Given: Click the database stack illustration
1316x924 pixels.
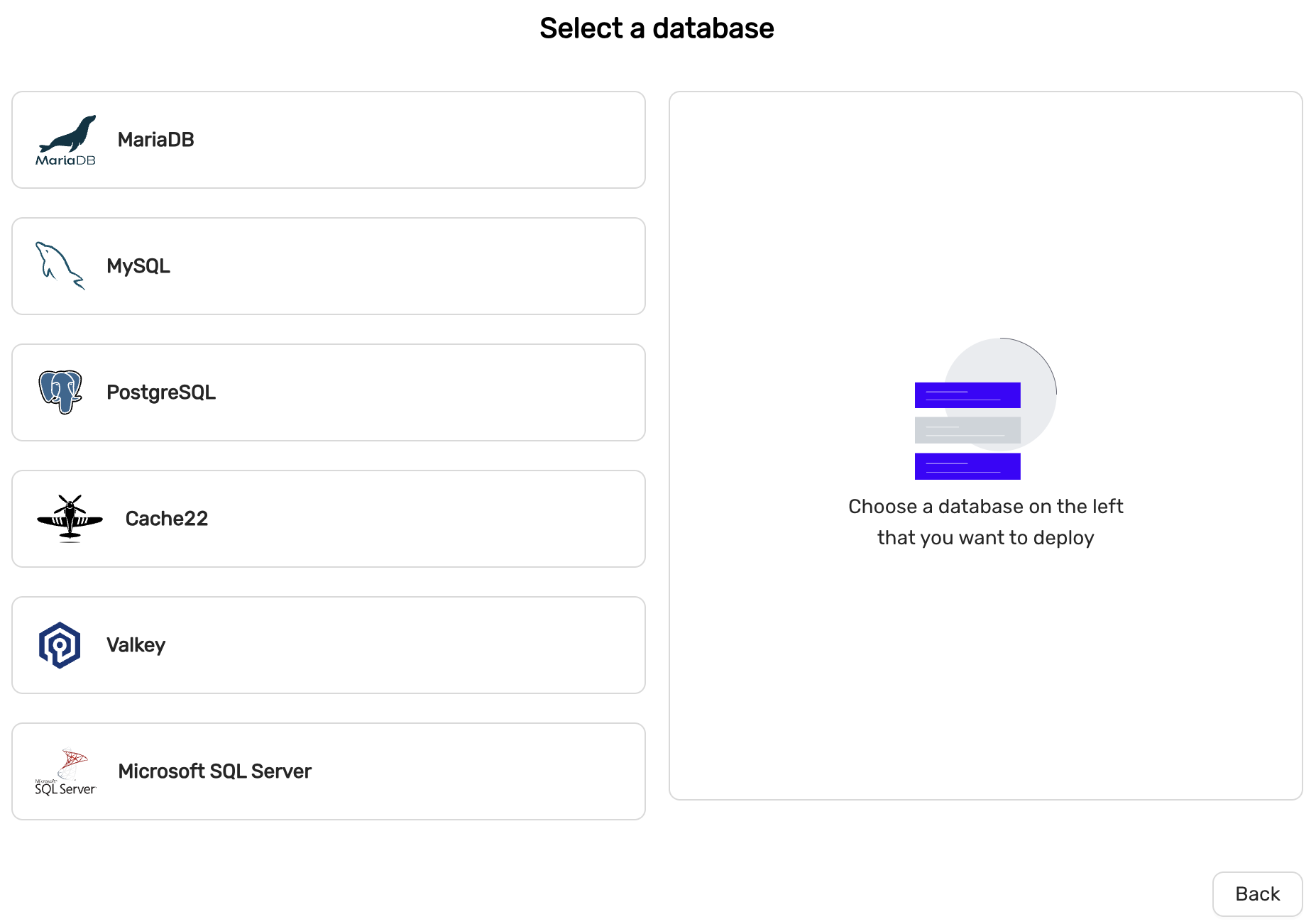Looking at the screenshot, I should (x=985, y=409).
